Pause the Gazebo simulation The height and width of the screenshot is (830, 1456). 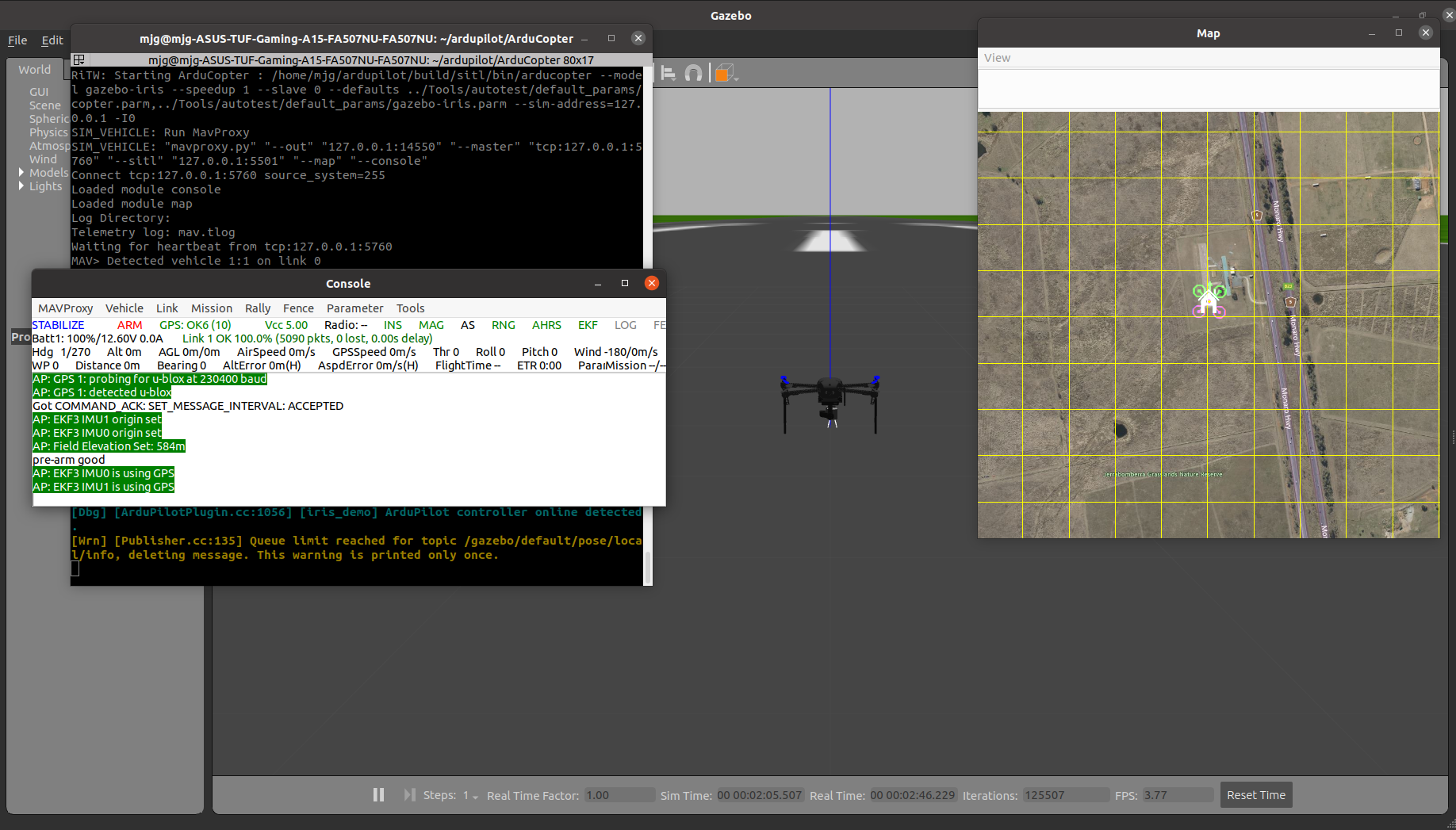click(378, 794)
